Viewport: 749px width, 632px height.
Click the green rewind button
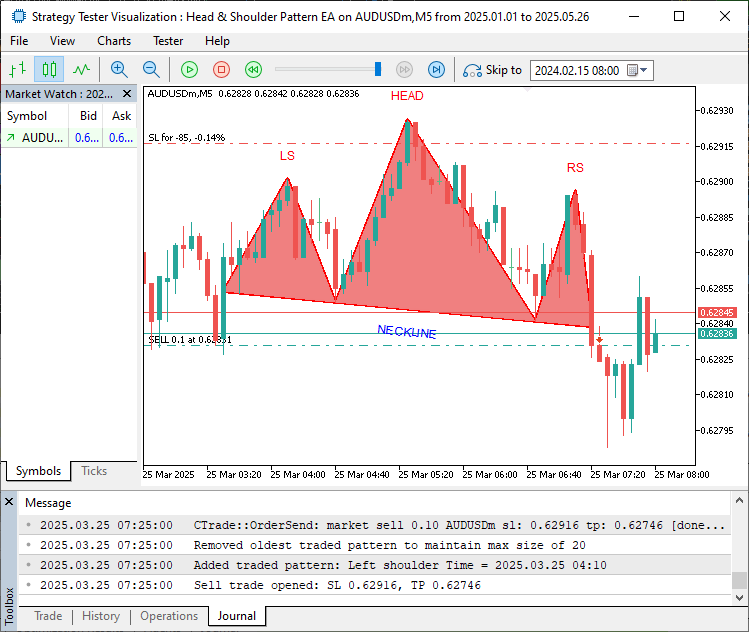click(x=254, y=69)
